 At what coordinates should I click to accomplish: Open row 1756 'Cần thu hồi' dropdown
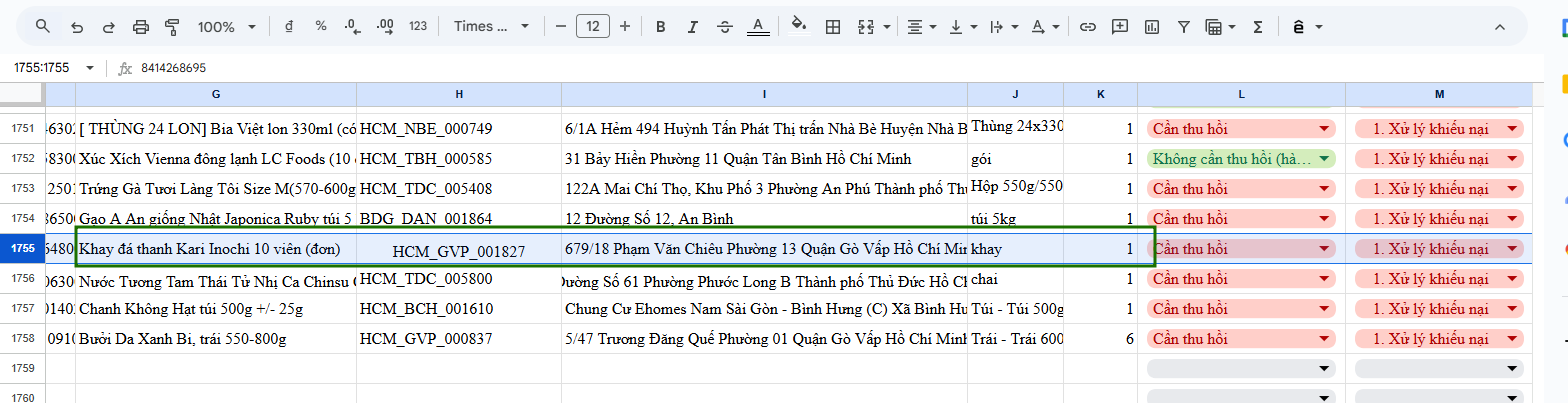[1325, 279]
